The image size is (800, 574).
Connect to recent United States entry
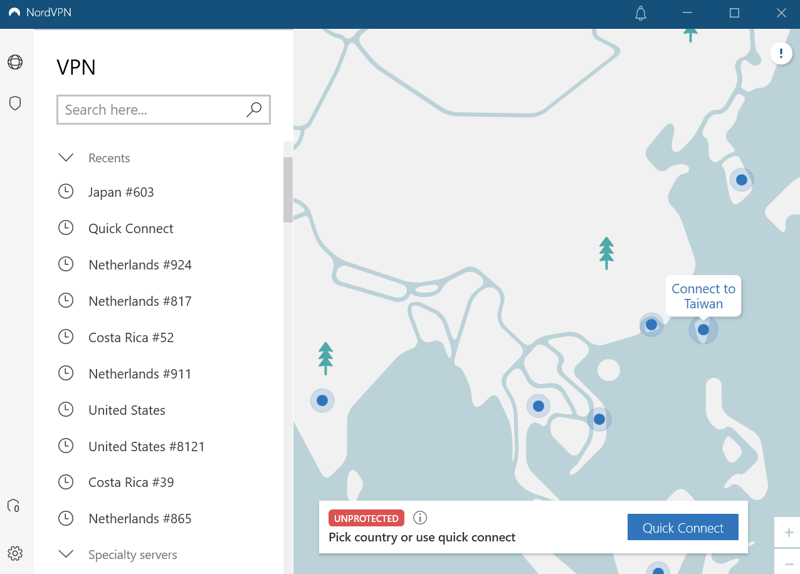pos(127,410)
